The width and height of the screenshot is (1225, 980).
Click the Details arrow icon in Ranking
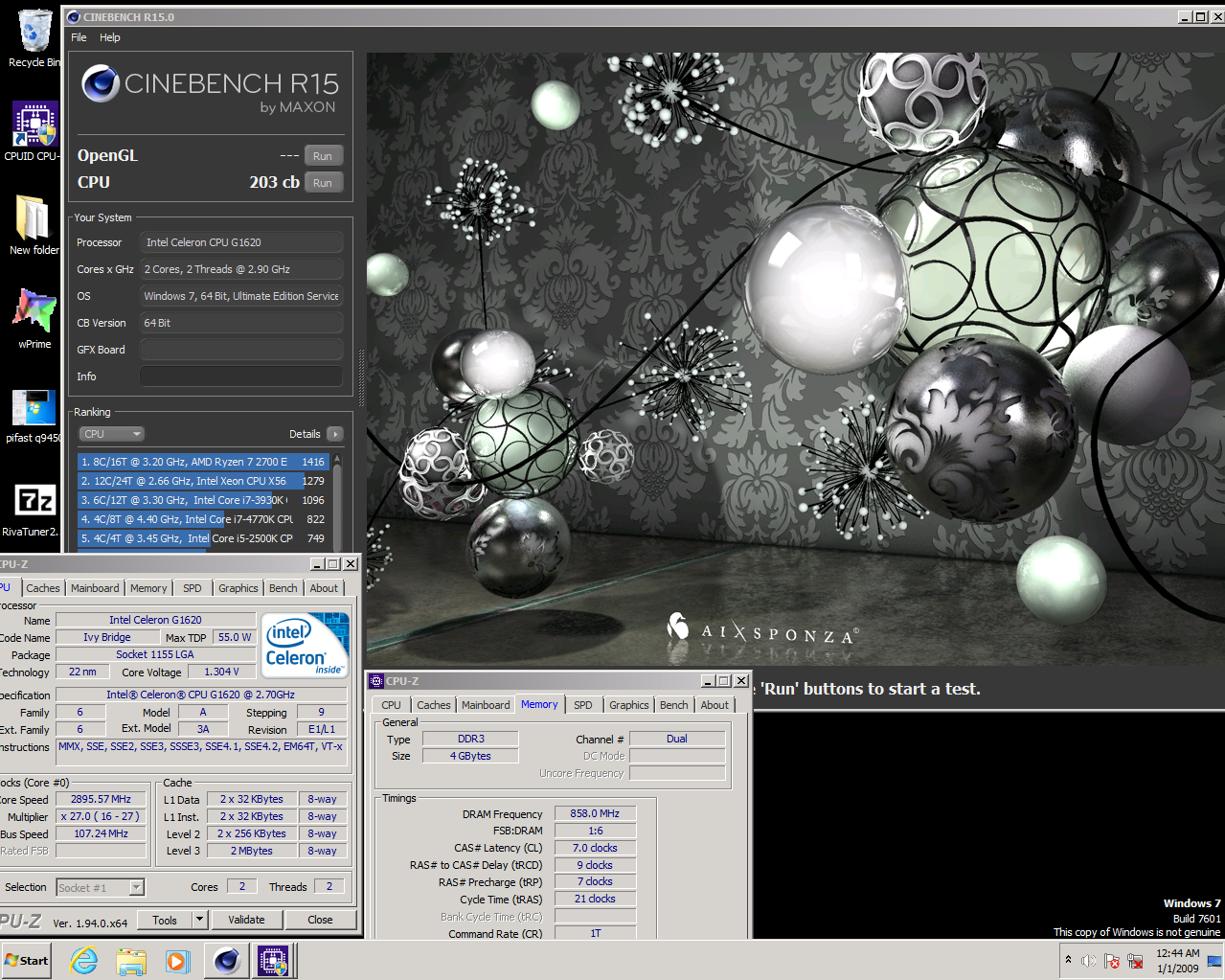[x=335, y=434]
